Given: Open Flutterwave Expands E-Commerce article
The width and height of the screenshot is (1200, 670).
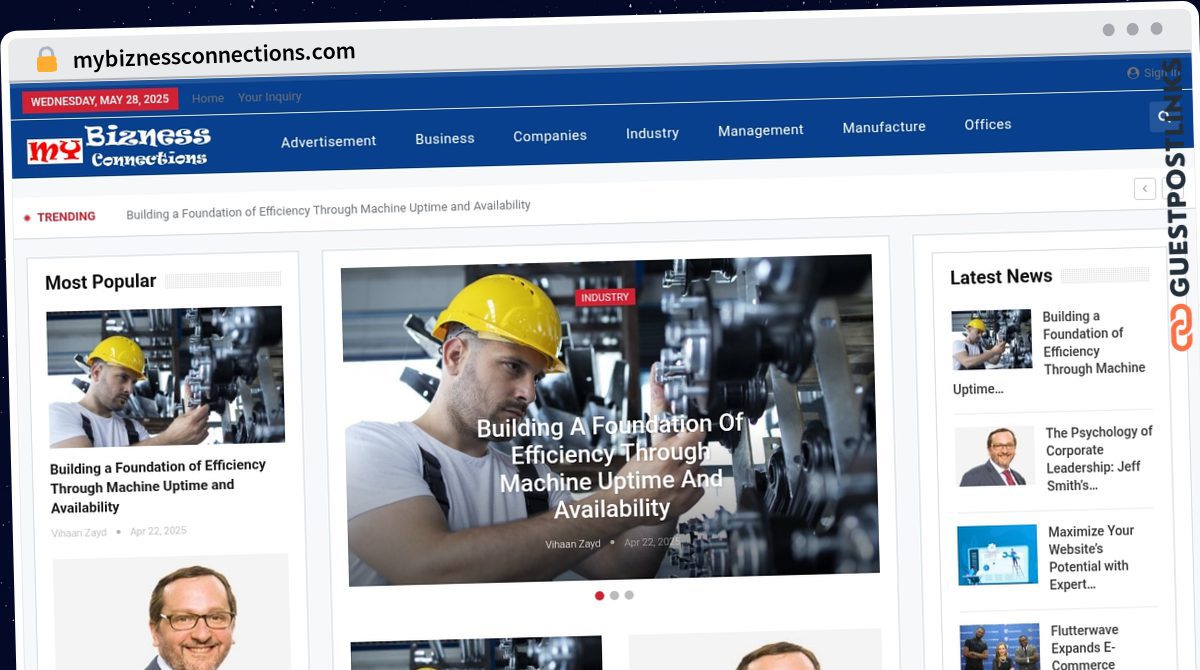Looking at the screenshot, I should pyautogui.click(x=1085, y=647).
